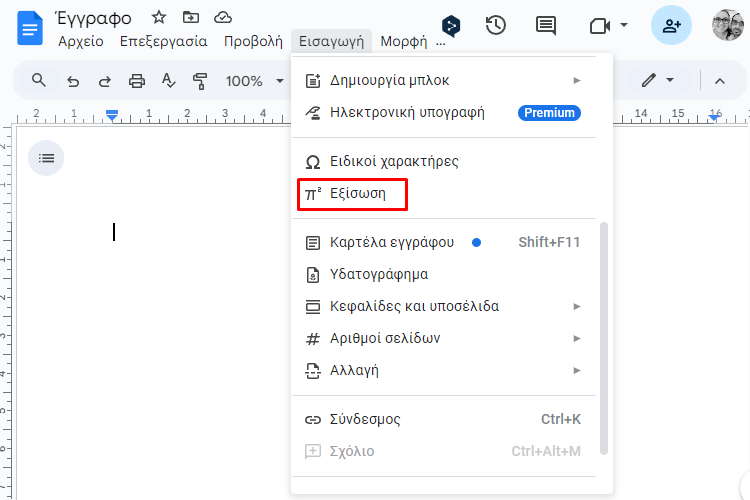
Task: Select the paint format roller icon
Action: (x=200, y=81)
